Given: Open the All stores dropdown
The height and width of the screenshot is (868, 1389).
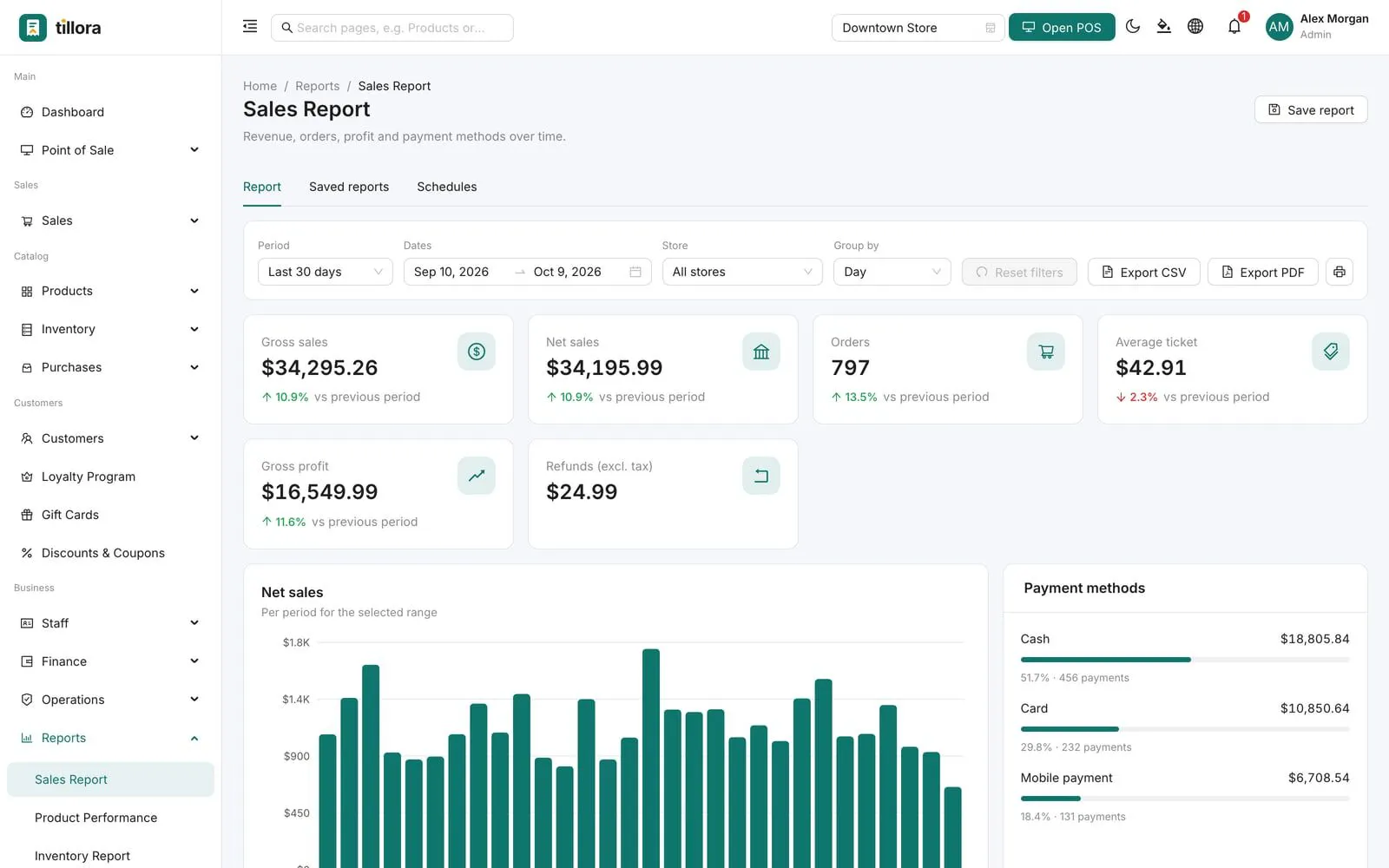Looking at the screenshot, I should pyautogui.click(x=742, y=272).
